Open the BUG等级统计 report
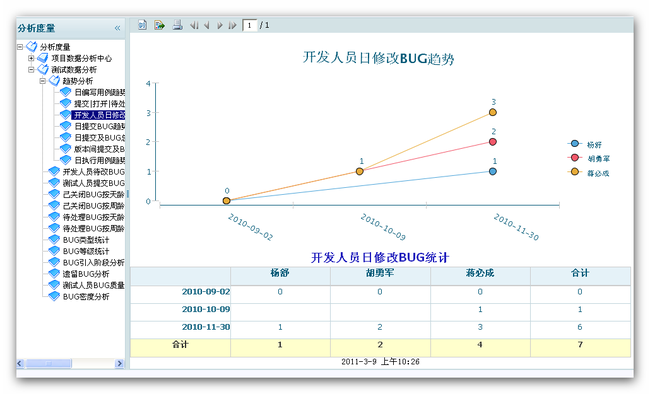Screen dimensions: 650x394 (x=86, y=251)
